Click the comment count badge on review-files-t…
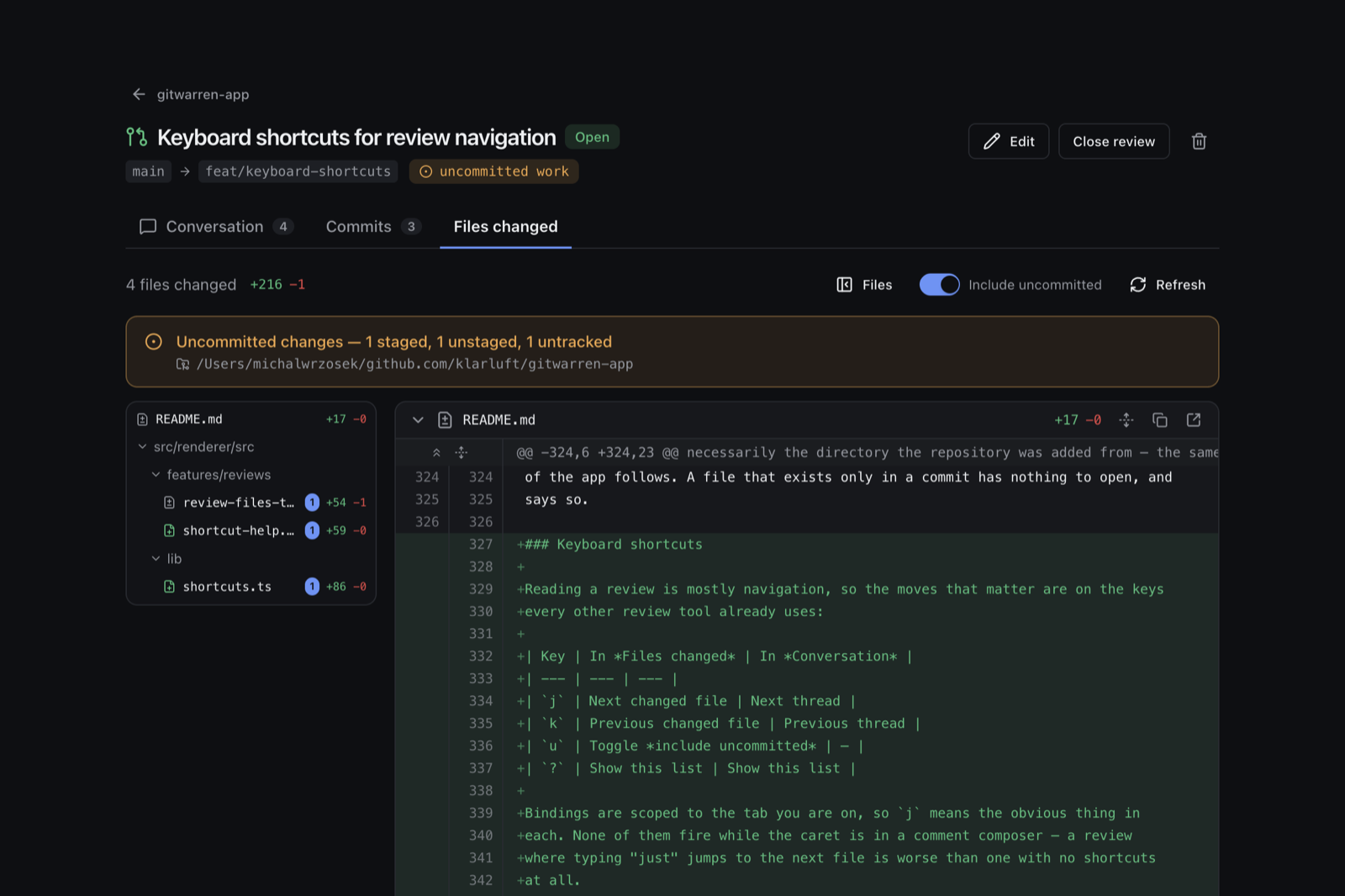This screenshot has width=1345, height=896. pos(312,503)
